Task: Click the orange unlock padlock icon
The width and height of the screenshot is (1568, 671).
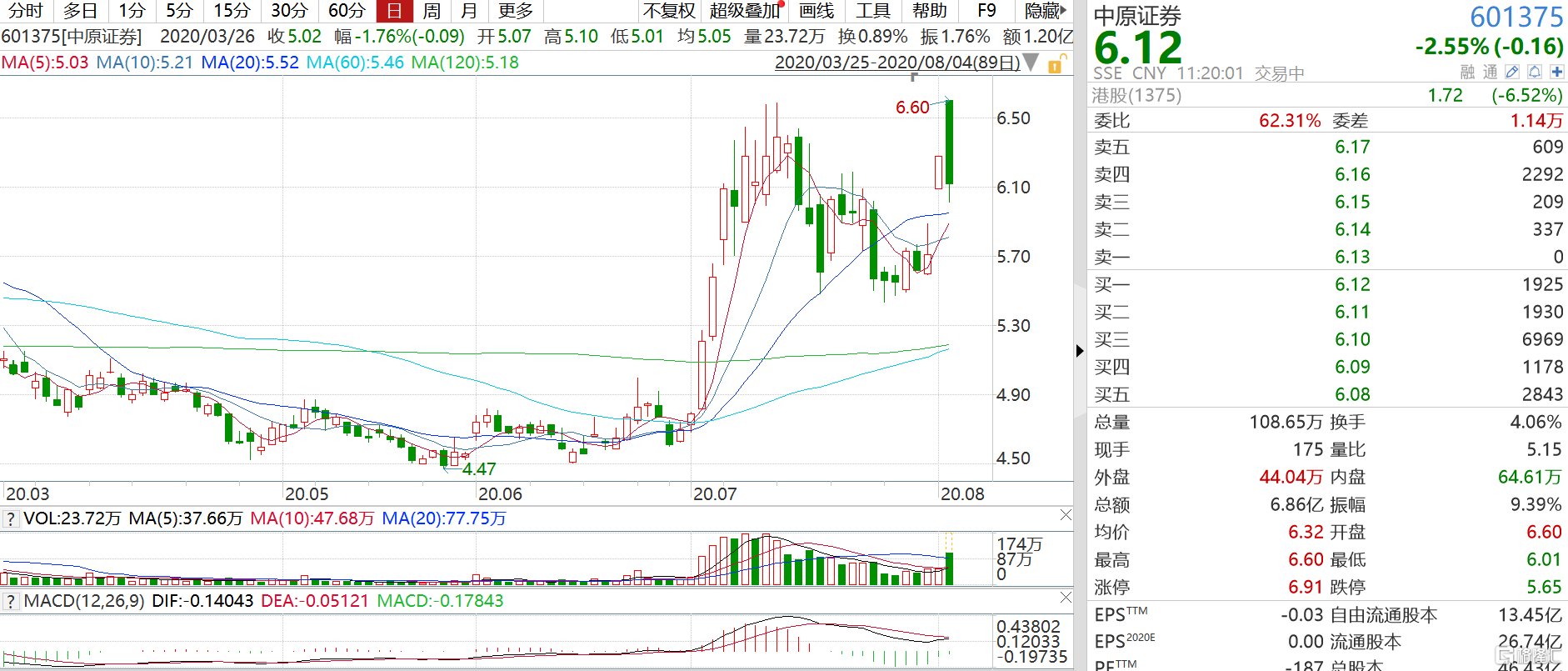Action: [1056, 64]
